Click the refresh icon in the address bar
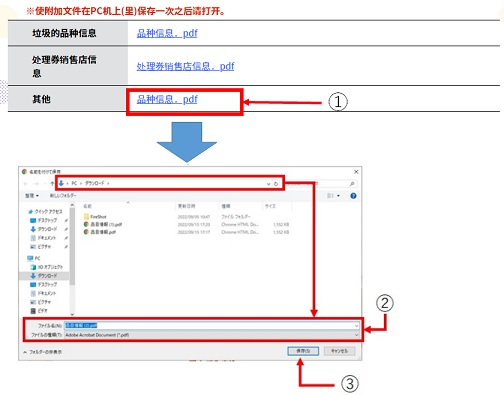 pos(276,184)
